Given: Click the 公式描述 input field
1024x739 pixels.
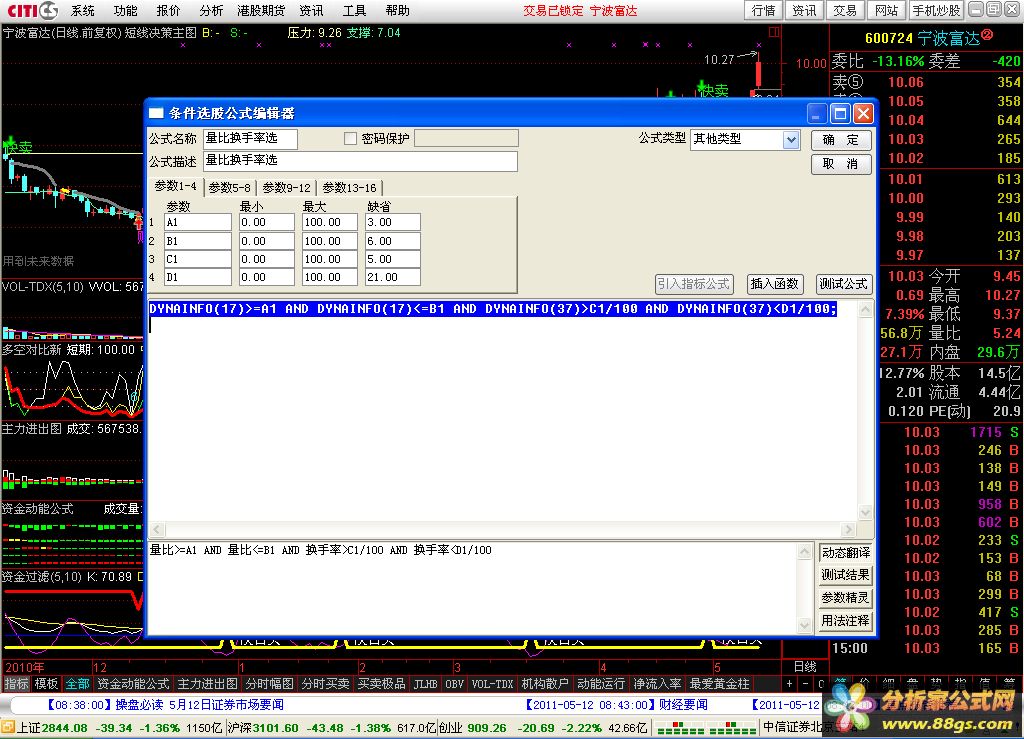Looking at the screenshot, I should [x=360, y=161].
